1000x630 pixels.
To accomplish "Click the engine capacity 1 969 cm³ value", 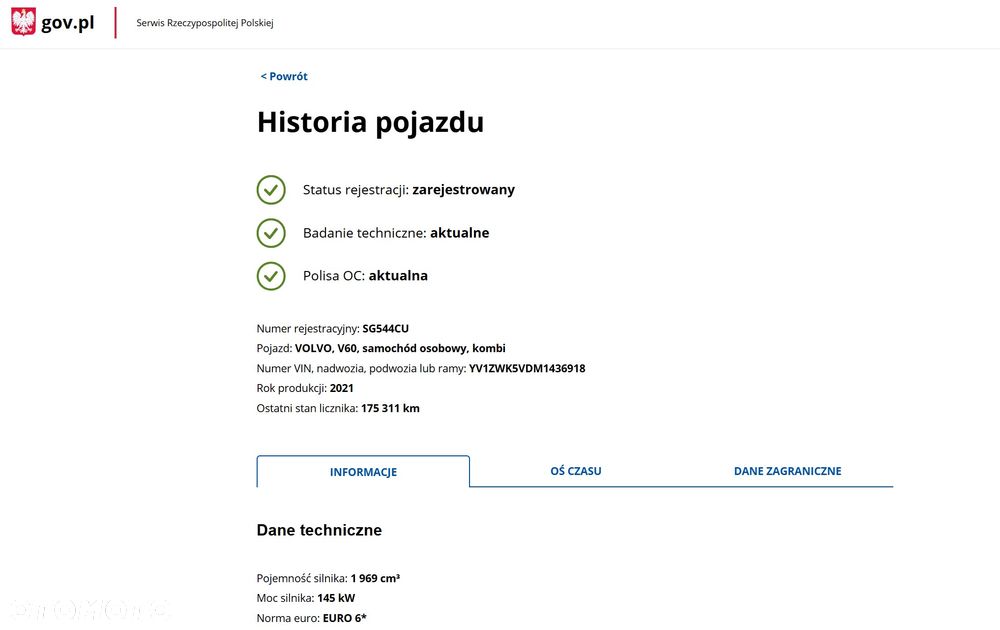I will point(375,578).
